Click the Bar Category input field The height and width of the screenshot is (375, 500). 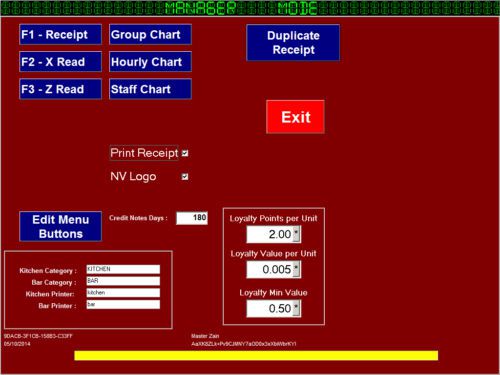coord(123,281)
